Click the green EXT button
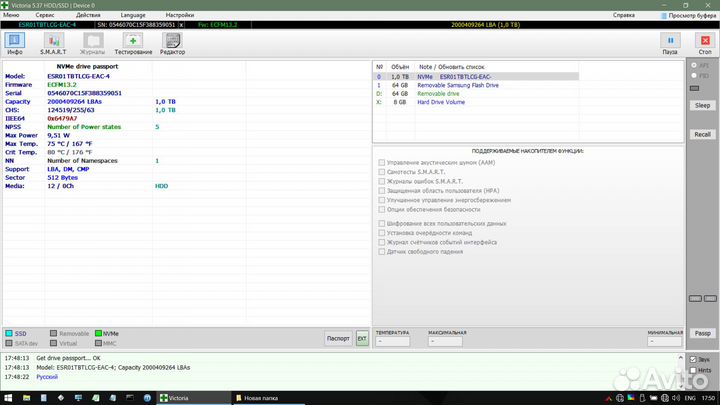The width and height of the screenshot is (720, 405). tap(362, 339)
